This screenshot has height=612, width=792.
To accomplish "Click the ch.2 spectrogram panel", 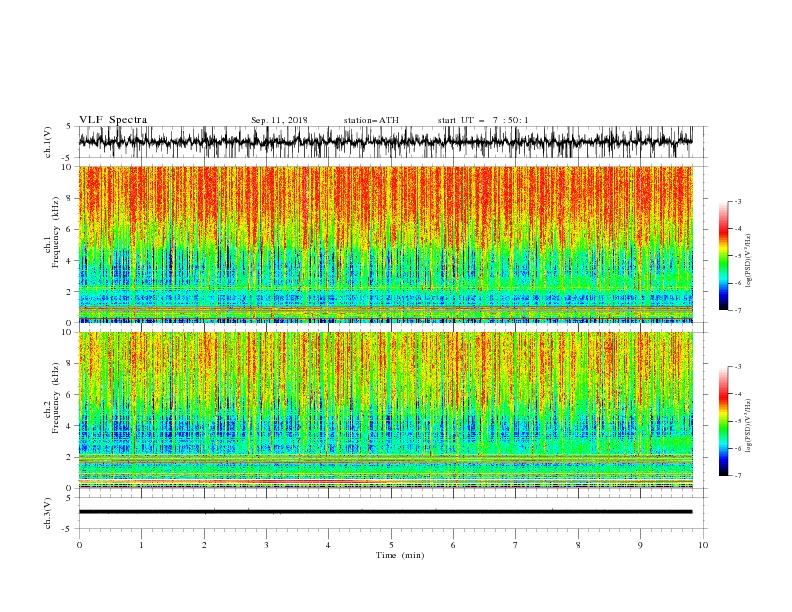I will click(x=385, y=410).
